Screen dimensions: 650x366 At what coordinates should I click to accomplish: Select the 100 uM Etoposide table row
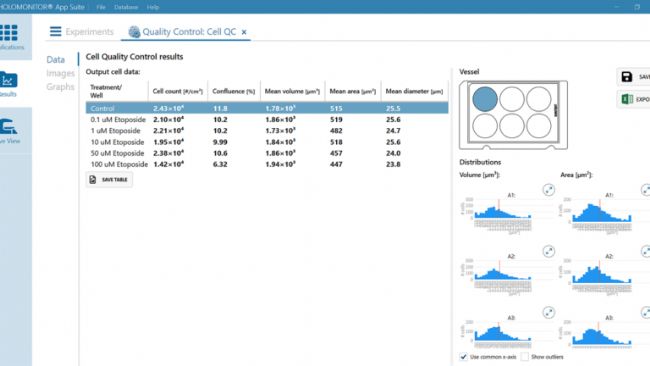point(267,164)
